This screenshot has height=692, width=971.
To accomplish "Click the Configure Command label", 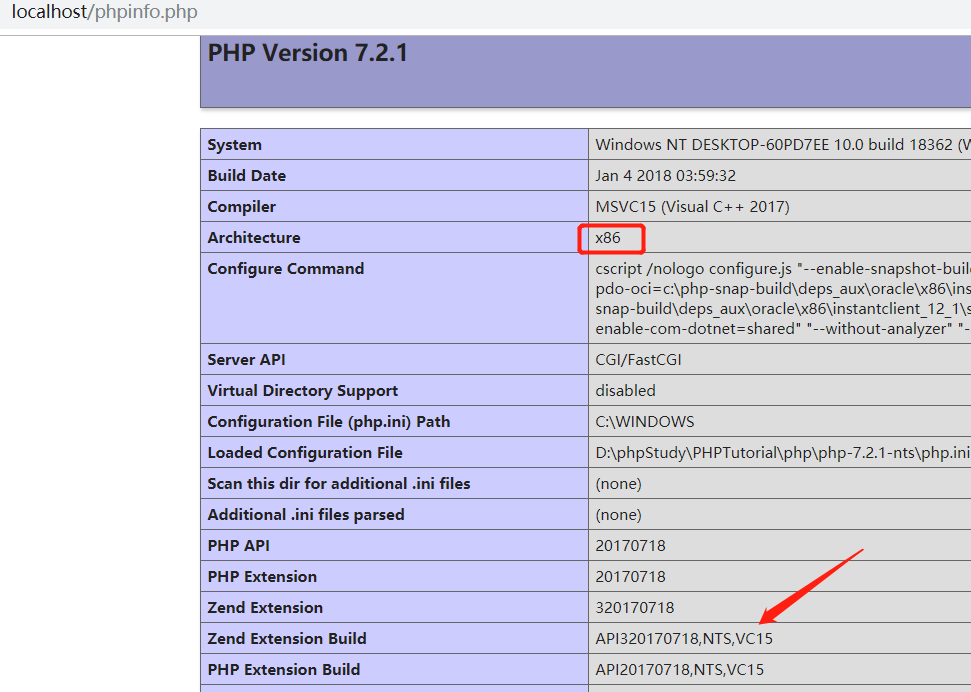I will point(285,269).
